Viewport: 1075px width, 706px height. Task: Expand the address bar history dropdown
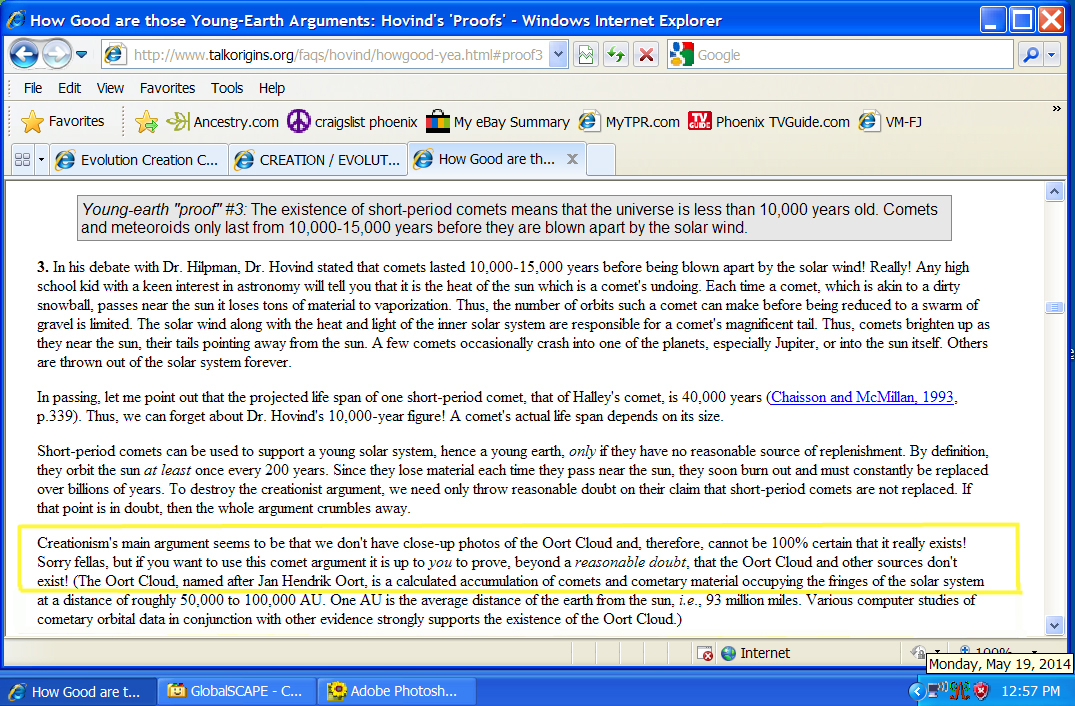[558, 55]
